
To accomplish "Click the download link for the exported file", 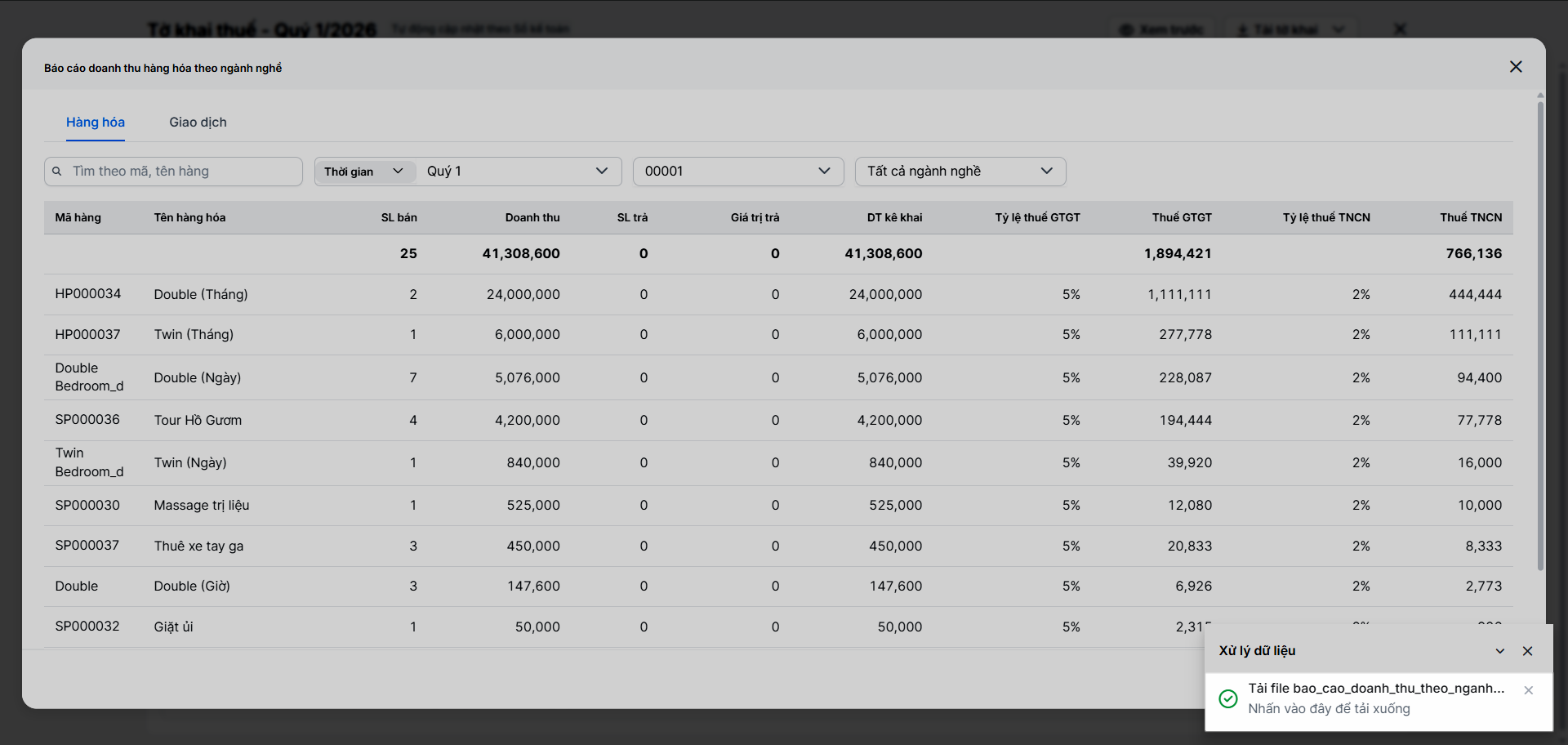I will (x=1376, y=689).
